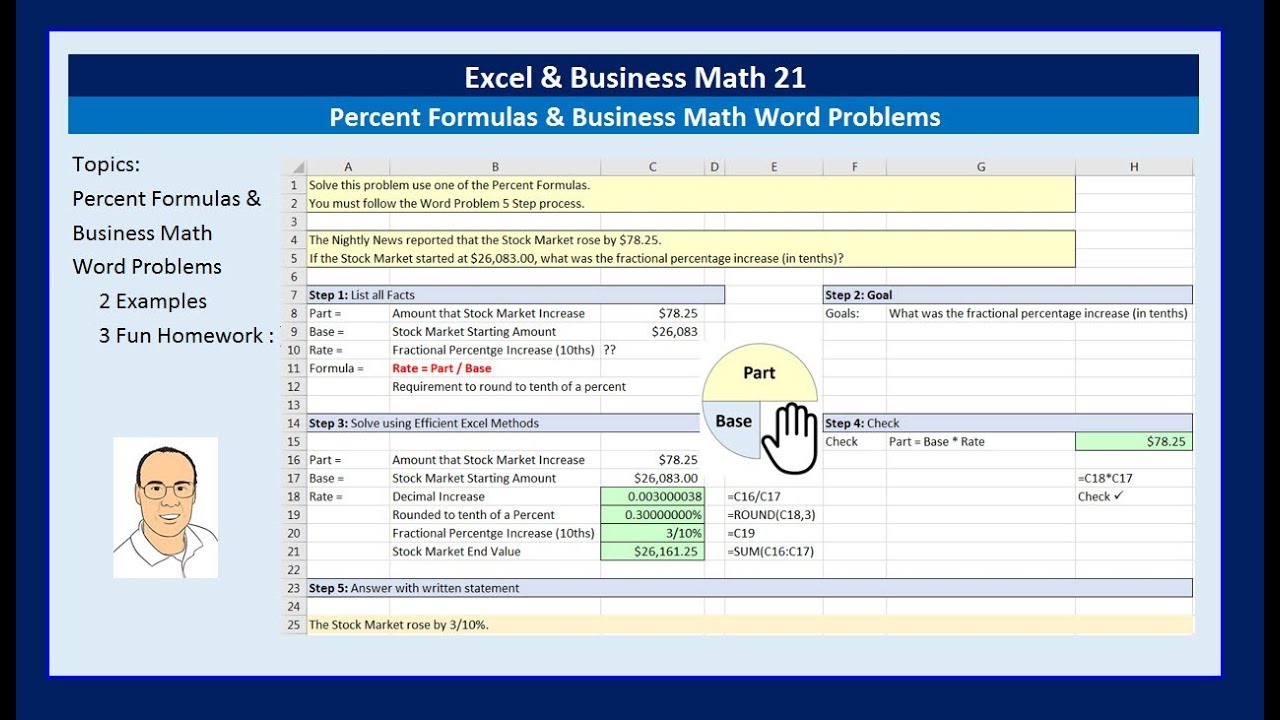
Task: Select column A header
Action: 348,167
